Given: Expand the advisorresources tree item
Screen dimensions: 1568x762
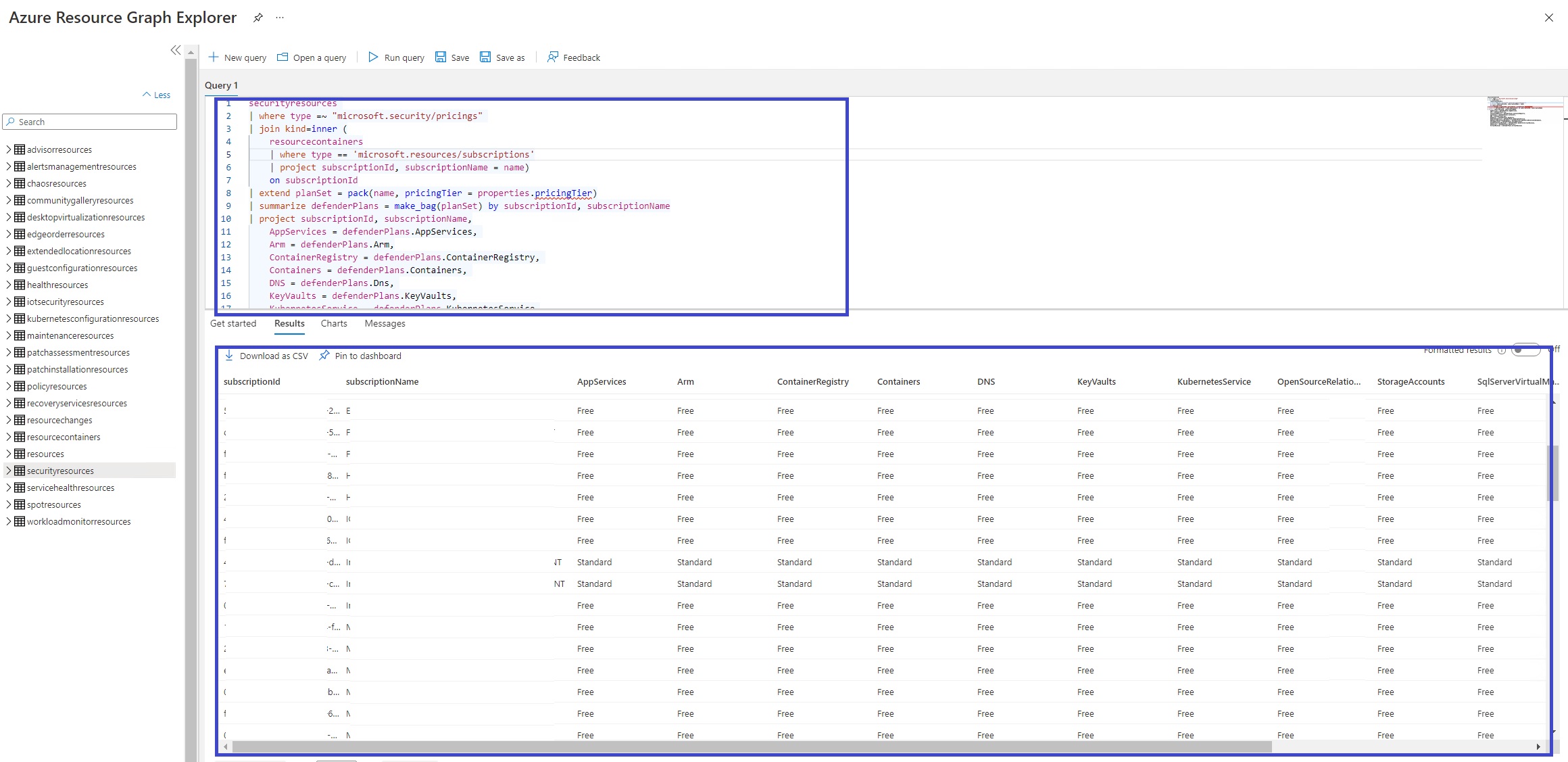Looking at the screenshot, I should pos(9,149).
